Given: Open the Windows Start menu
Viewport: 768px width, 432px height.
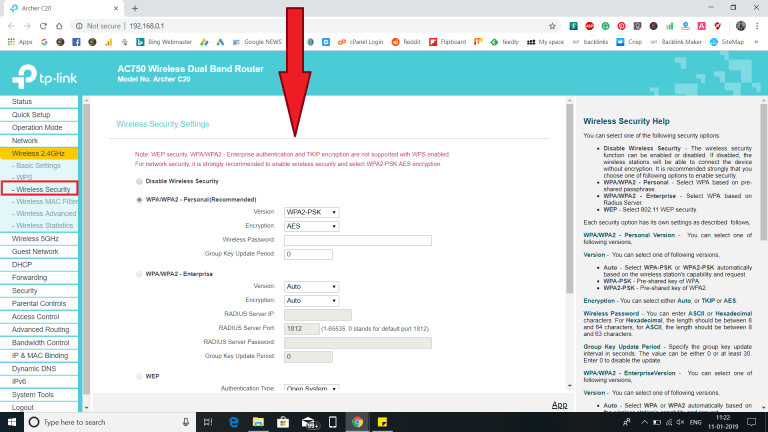Looking at the screenshot, I should [x=11, y=422].
